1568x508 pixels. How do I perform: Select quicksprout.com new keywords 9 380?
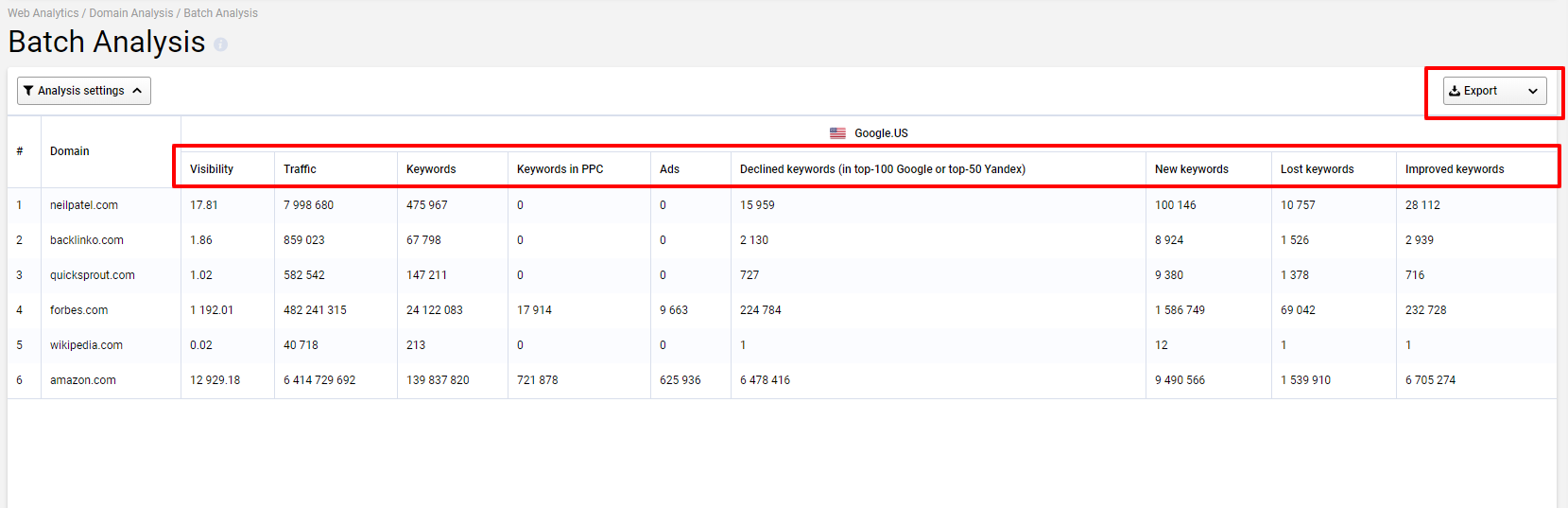coord(1169,275)
